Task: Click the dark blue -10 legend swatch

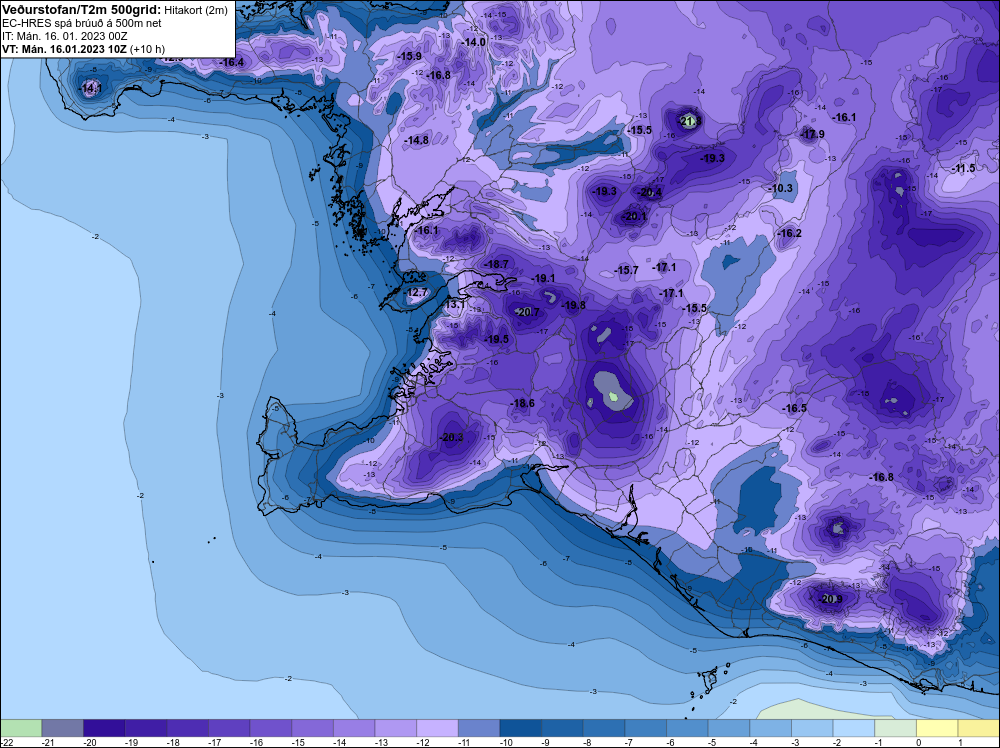Action: coord(521,728)
